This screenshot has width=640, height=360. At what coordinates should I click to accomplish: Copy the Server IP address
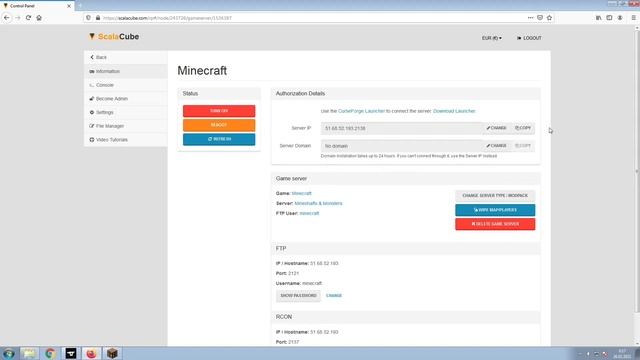pos(523,128)
